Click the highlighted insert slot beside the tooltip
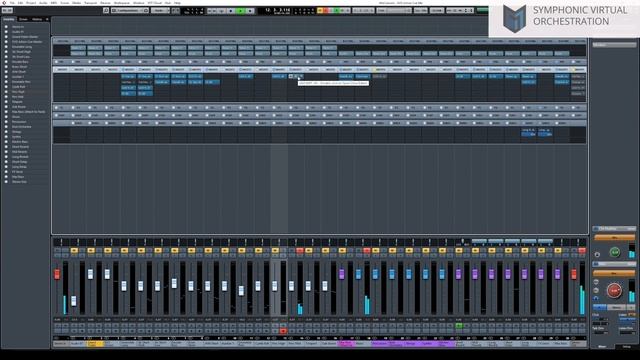 point(297,76)
